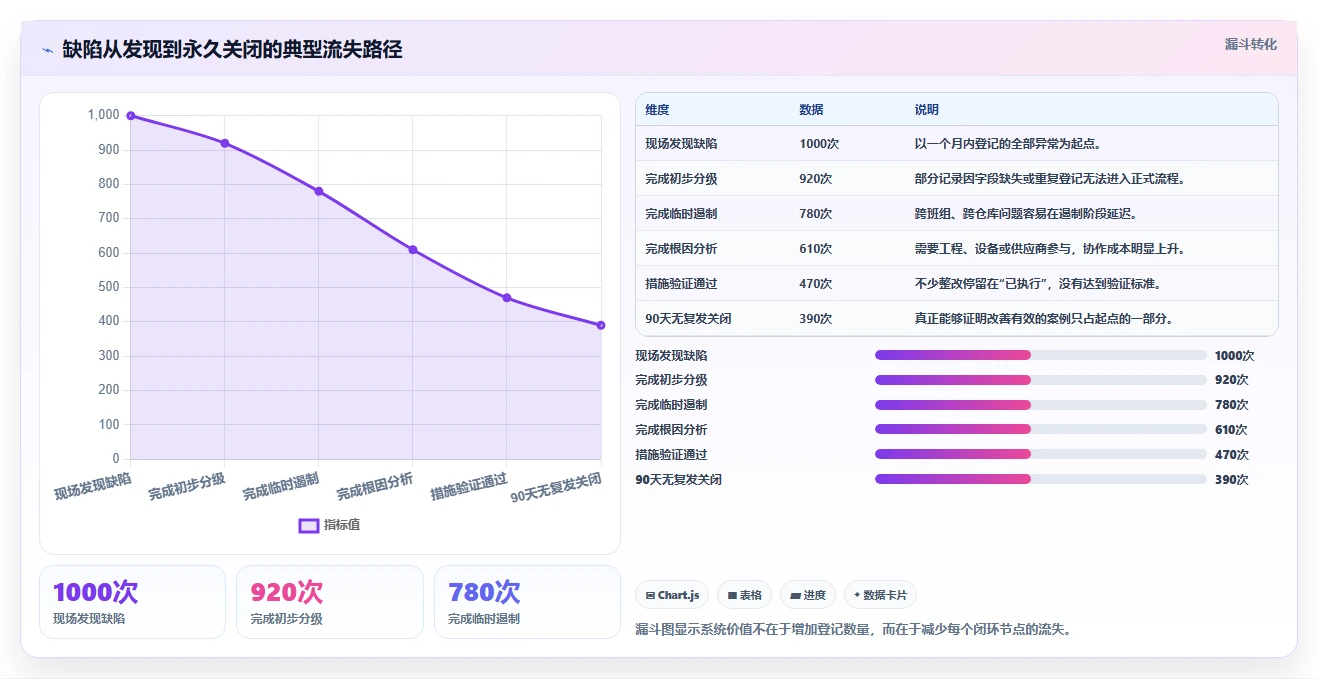Select the chart data point above 完成根因分析
The width and height of the screenshot is (1318, 679).
tap(412, 250)
